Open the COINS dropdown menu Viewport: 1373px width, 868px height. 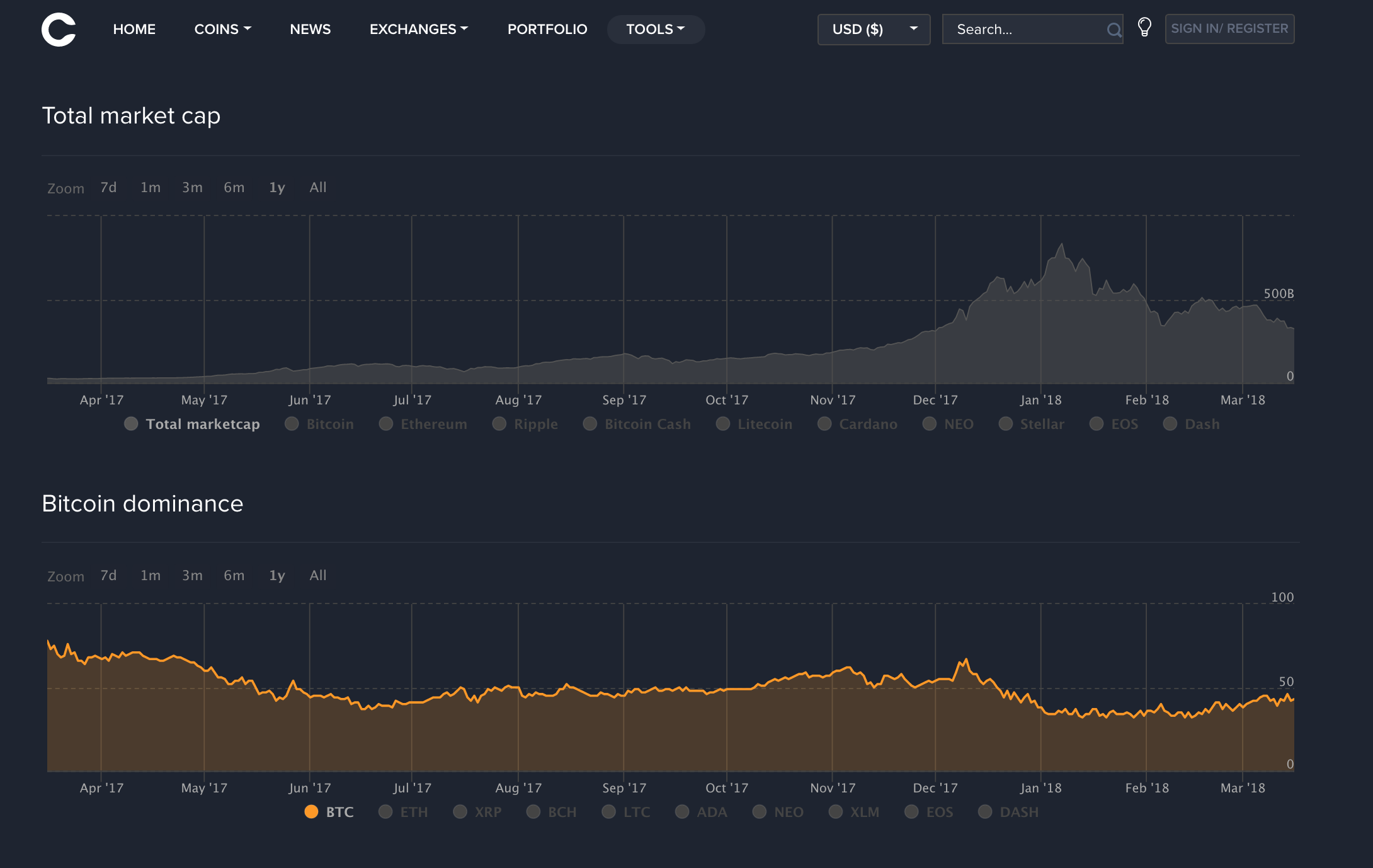click(x=222, y=29)
